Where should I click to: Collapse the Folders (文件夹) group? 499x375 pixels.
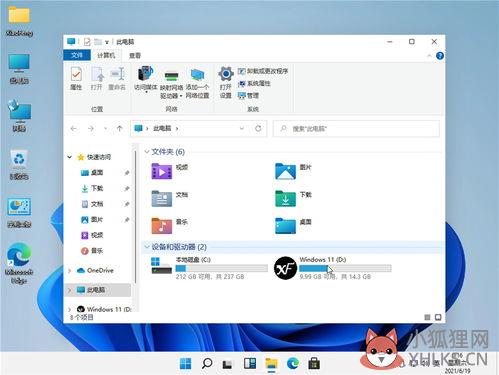click(147, 152)
